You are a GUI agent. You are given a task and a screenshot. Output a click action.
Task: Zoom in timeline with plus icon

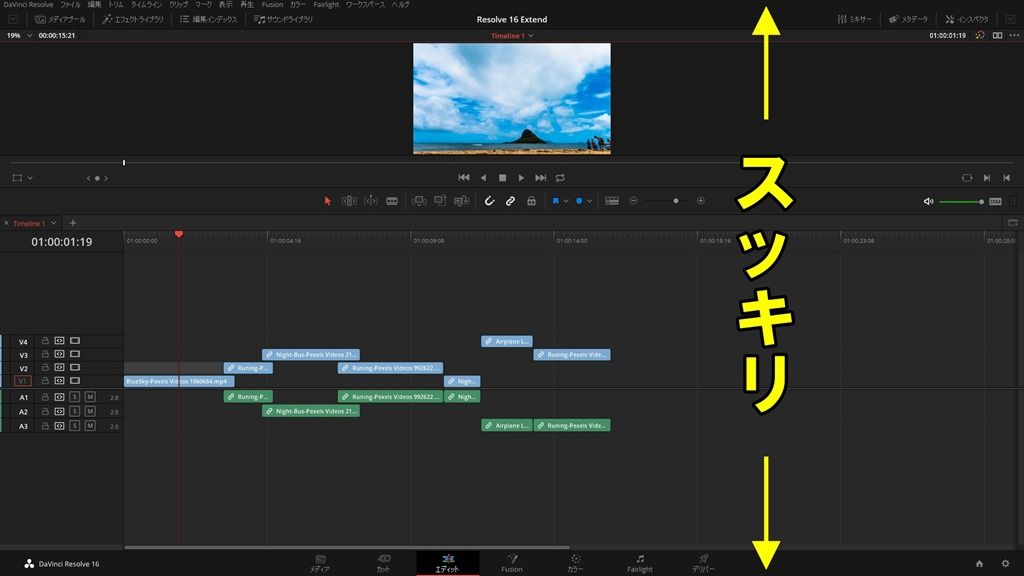701,201
